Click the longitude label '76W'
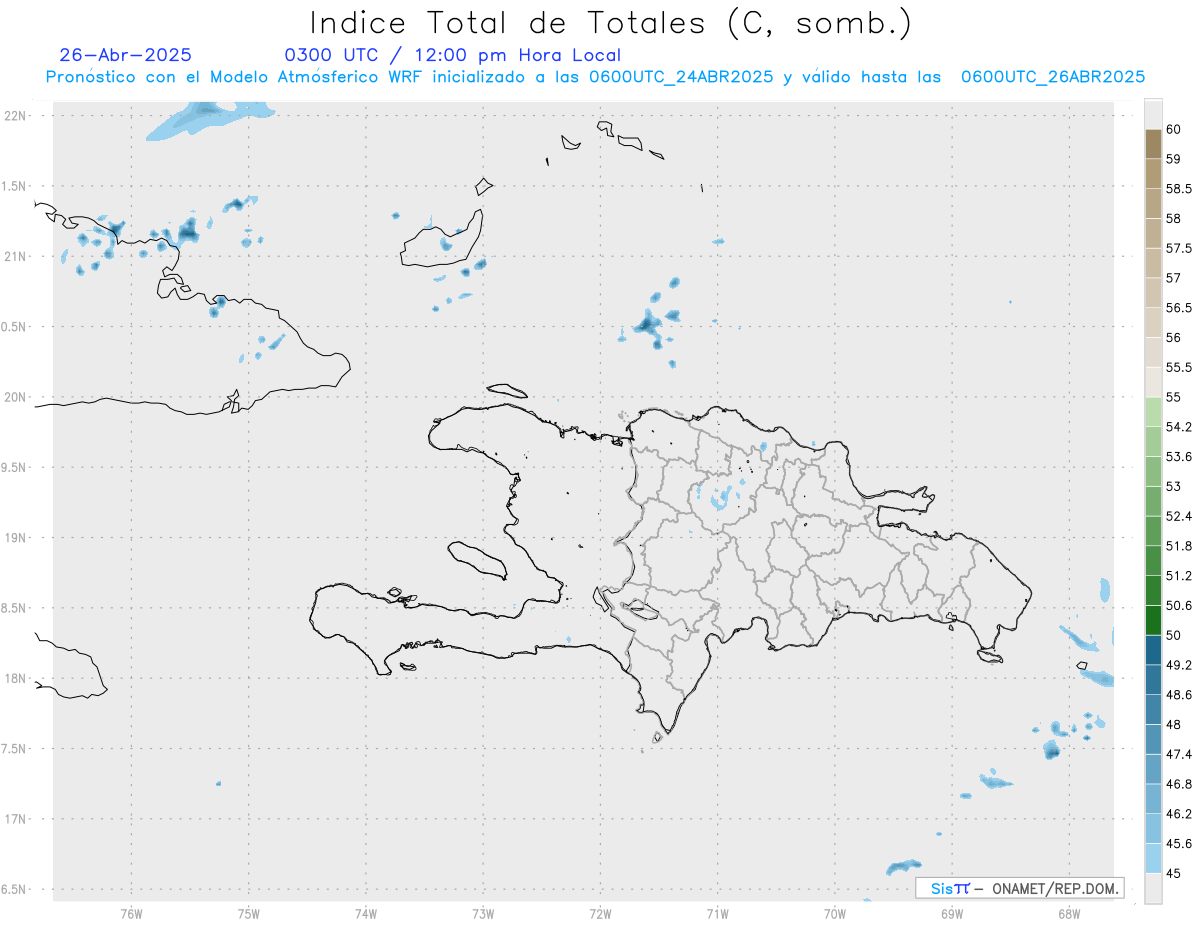Viewport: 1200px width, 927px height. coord(131,914)
